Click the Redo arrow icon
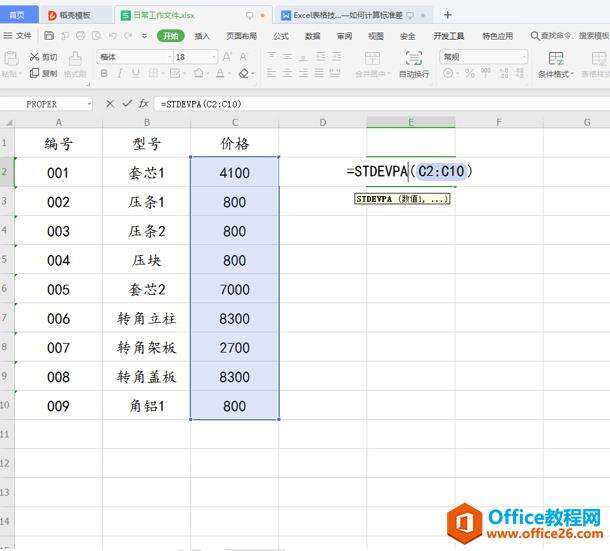Image resolution: width=610 pixels, height=551 pixels. tap(128, 36)
